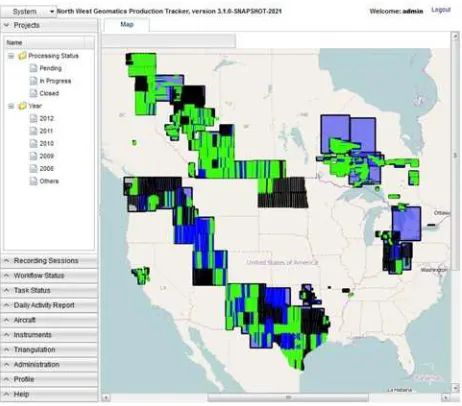The width and height of the screenshot is (462, 406).
Task: Select the 2012 year document icon
Action: click(33, 118)
